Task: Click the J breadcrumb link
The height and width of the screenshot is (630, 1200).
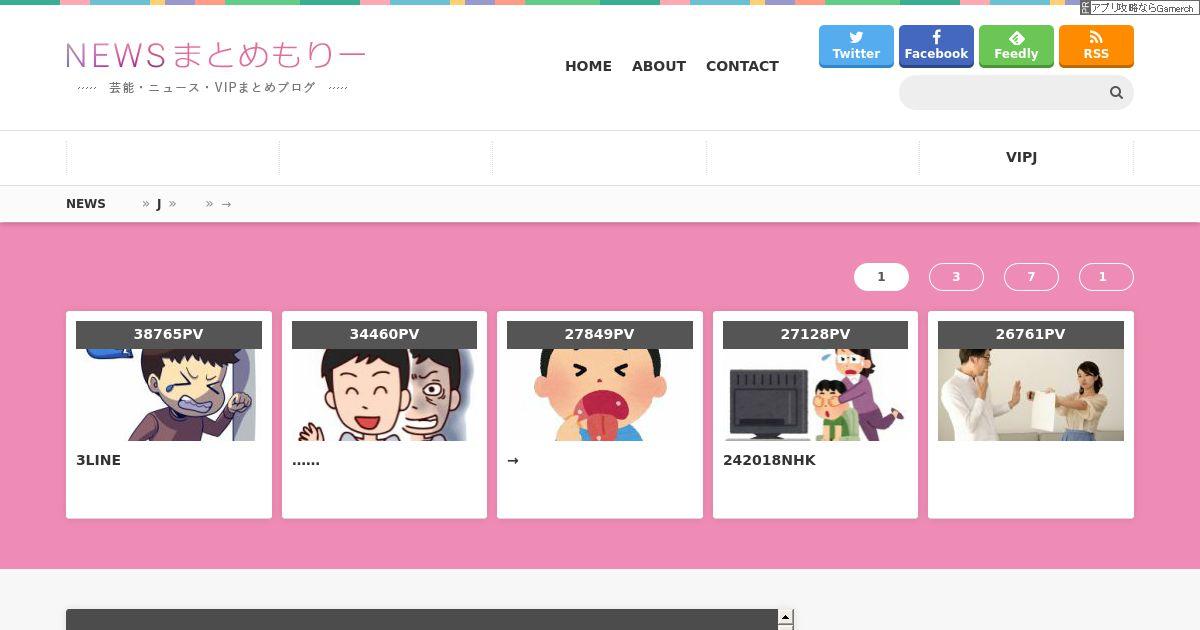Action: pos(158,204)
